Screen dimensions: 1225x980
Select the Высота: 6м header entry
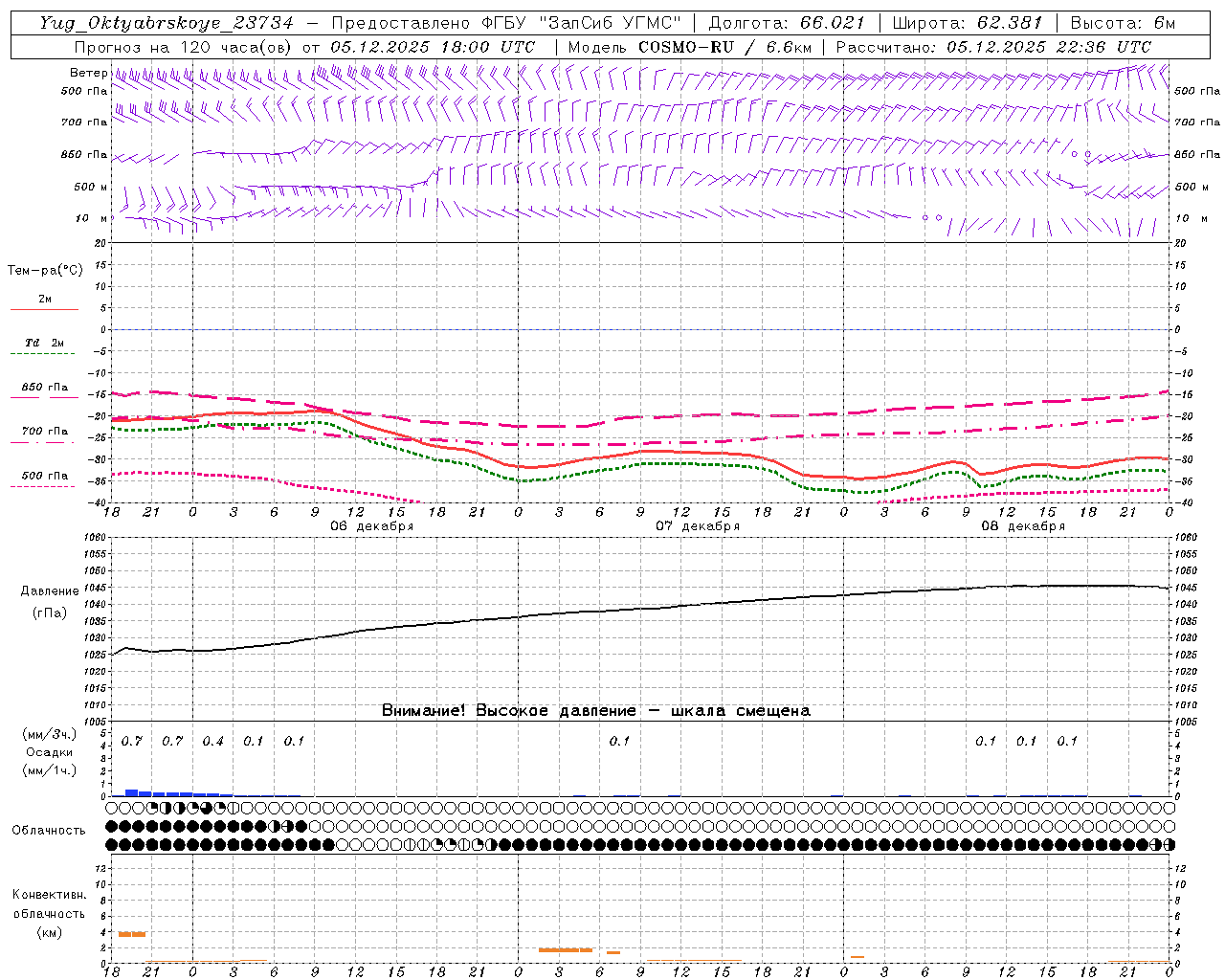click(1123, 23)
